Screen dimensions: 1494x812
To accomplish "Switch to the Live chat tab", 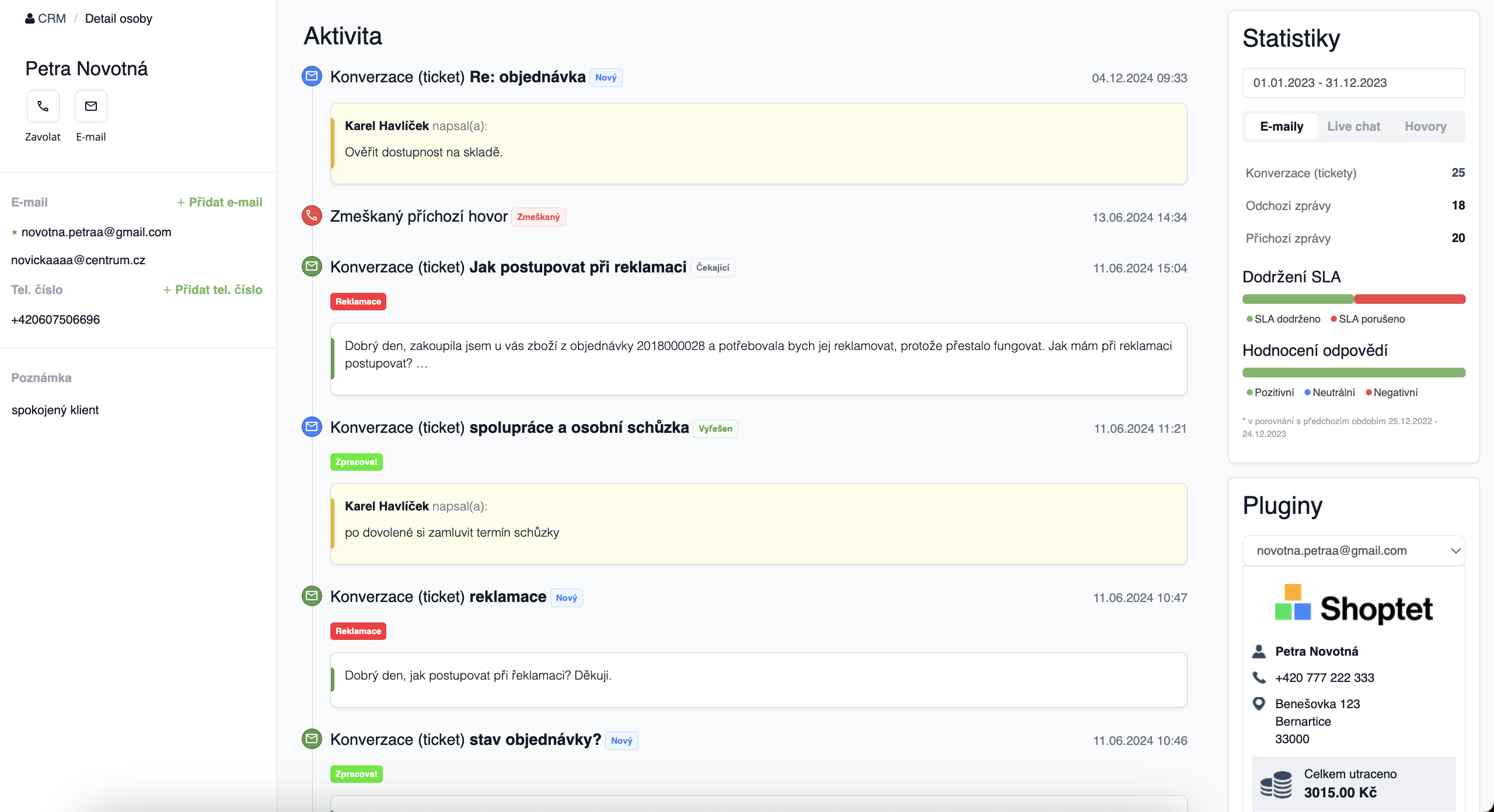I will (1353, 127).
